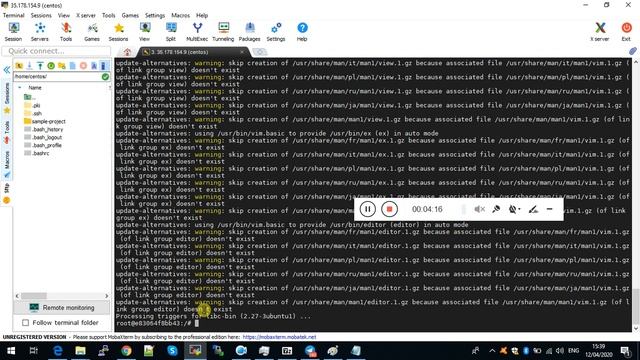Select the .bash_logout file
This screenshot has height=360, width=640.
43,137
